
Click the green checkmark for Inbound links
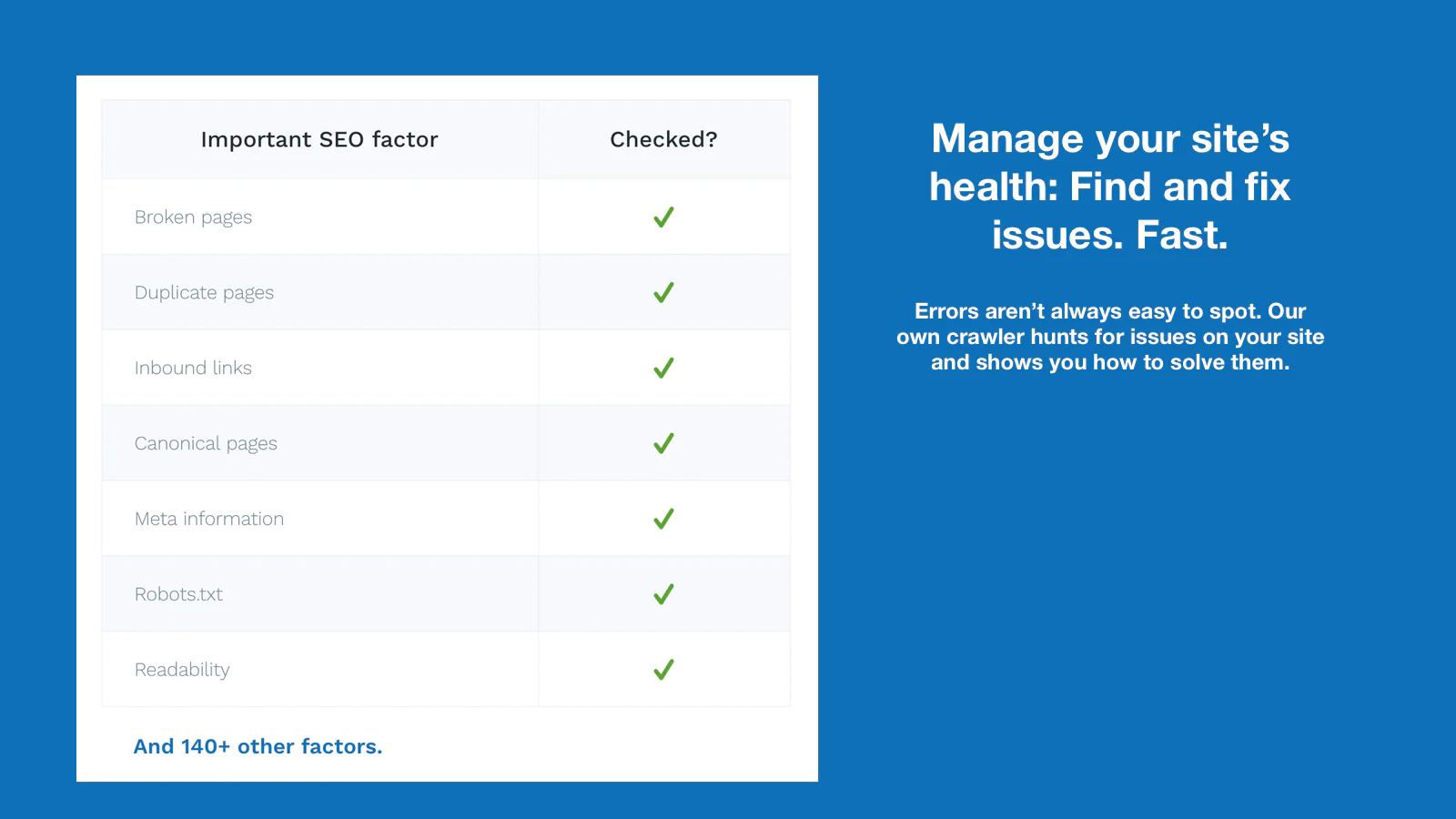coord(663,369)
